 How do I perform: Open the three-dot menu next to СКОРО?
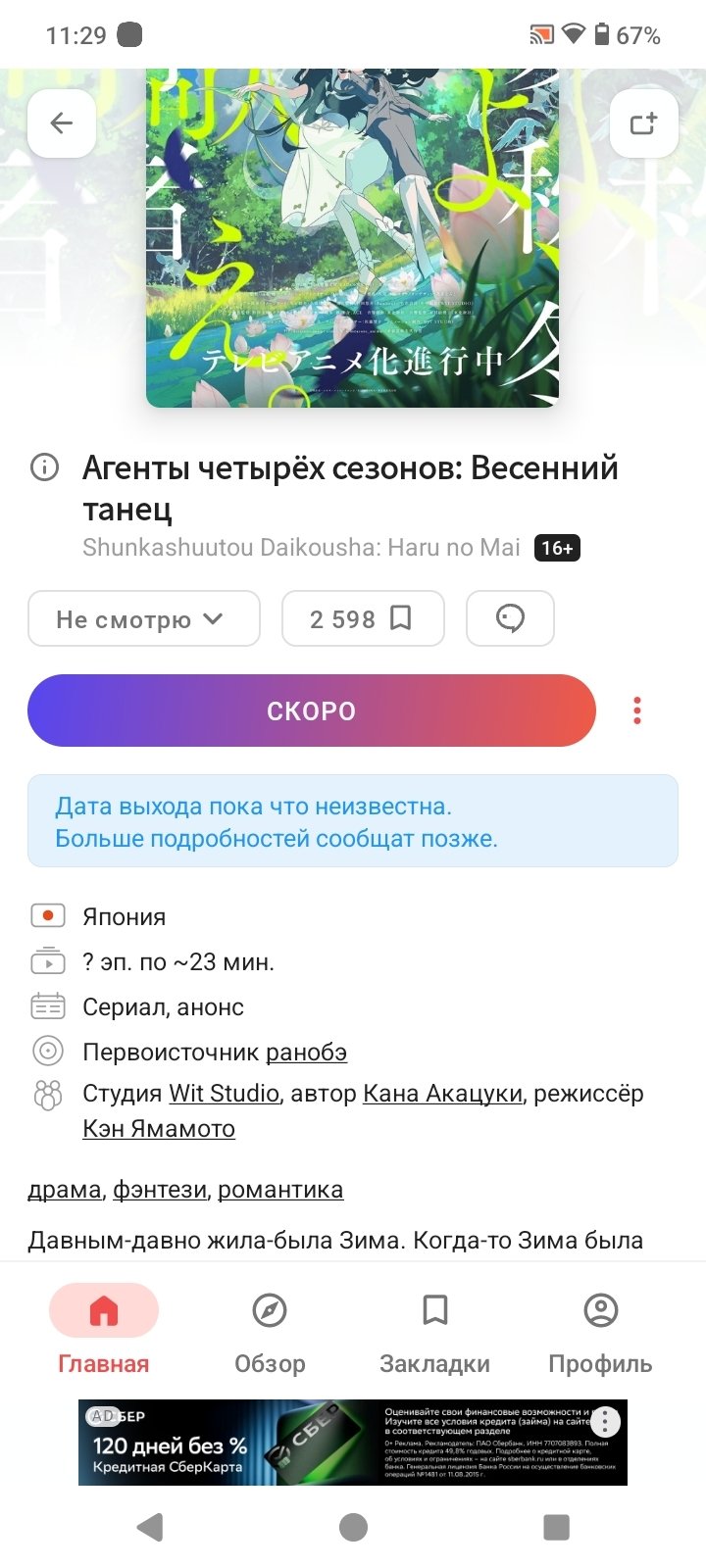pos(637,710)
